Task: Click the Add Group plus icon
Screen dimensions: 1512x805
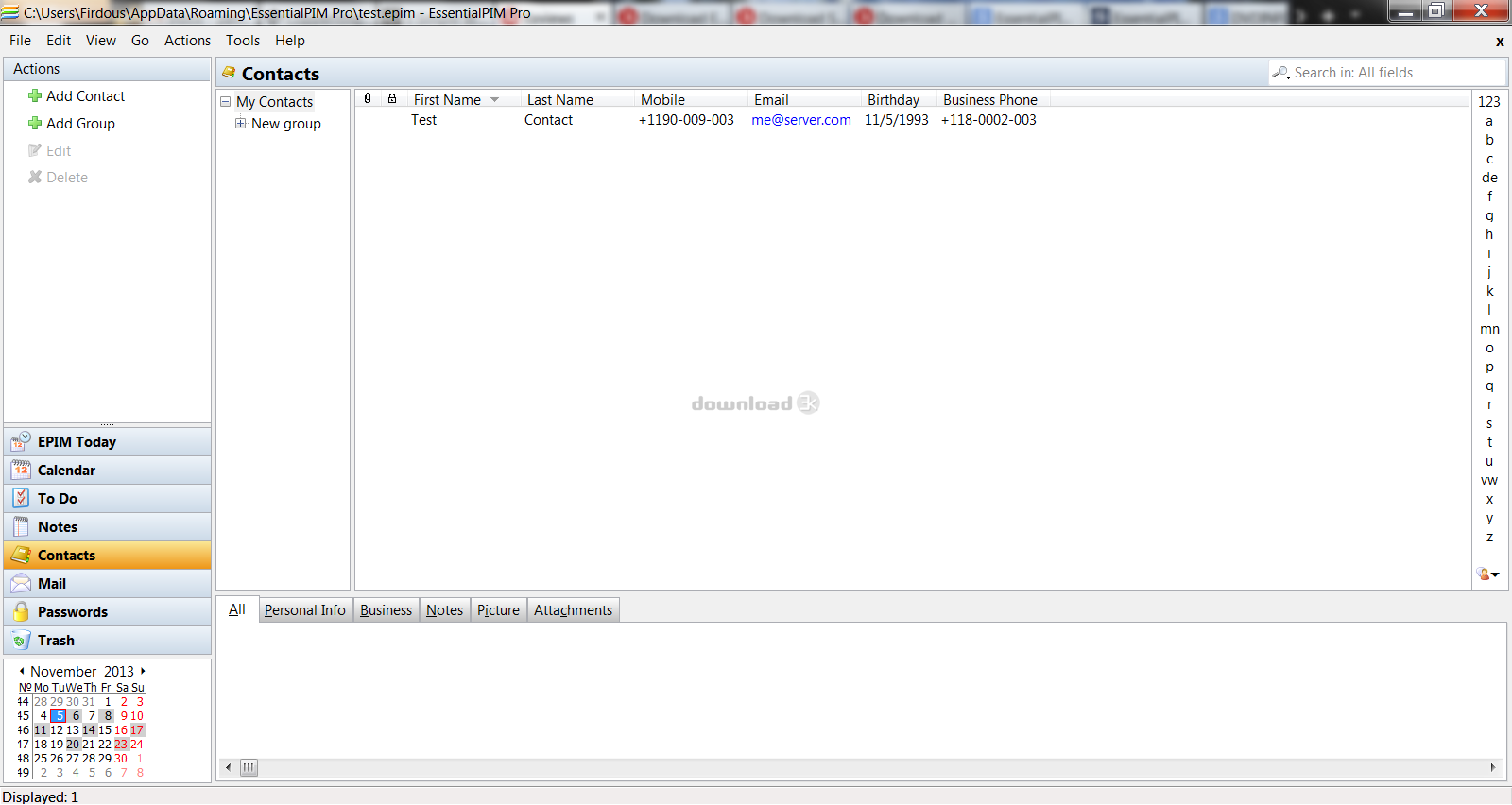Action: coord(35,124)
